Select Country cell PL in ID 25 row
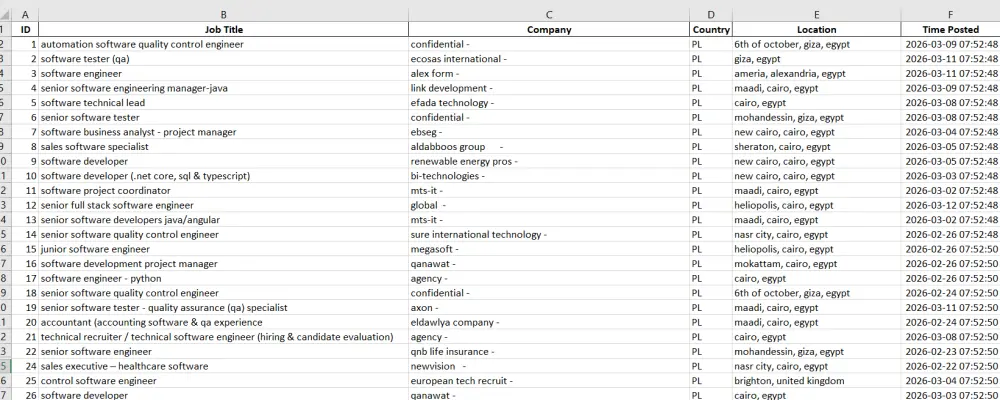Screen dimensions: 1000x400 [711, 382]
